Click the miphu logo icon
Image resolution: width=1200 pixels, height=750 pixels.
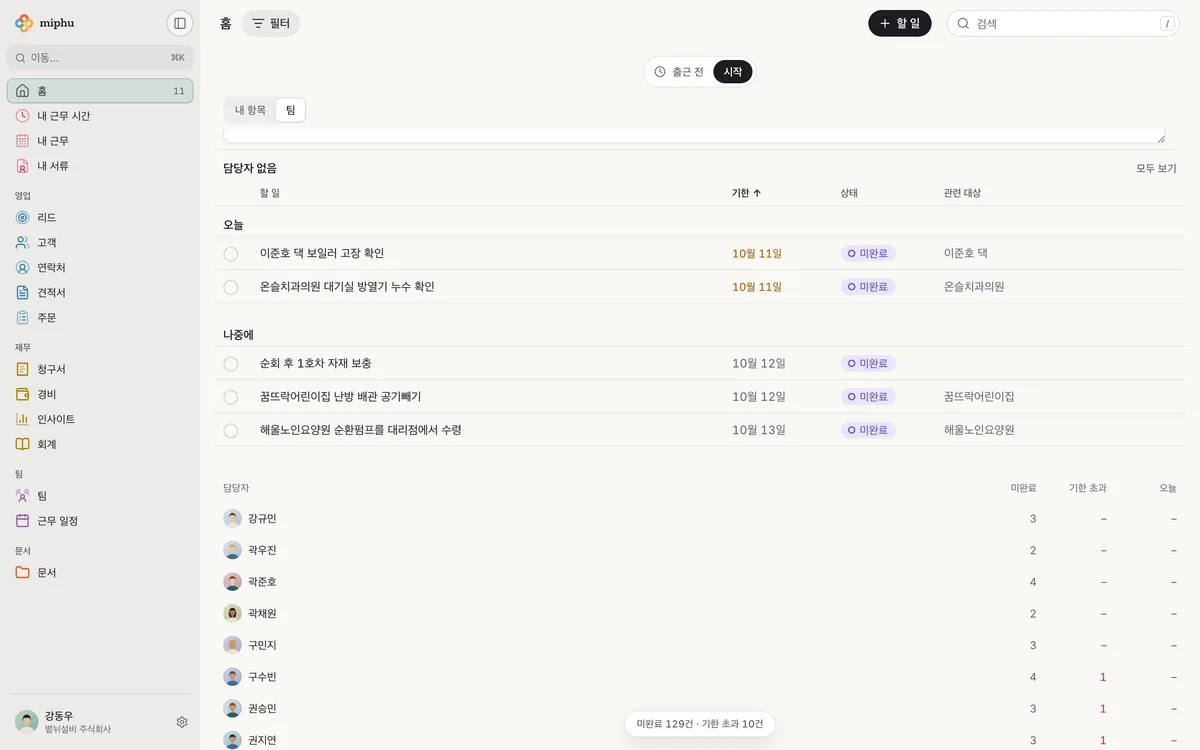tap(24, 23)
